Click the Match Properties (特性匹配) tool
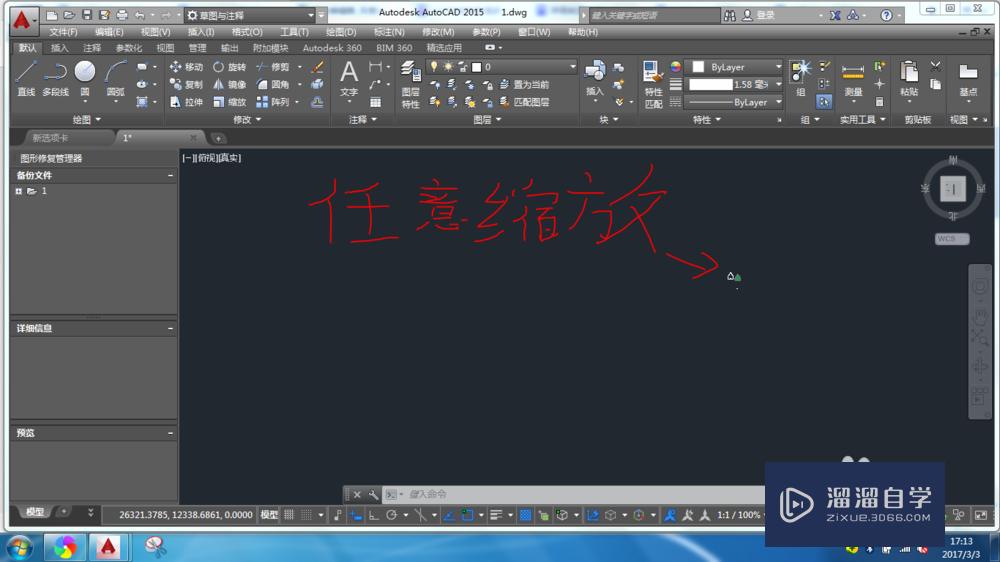The width and height of the screenshot is (1000, 562). point(653,84)
